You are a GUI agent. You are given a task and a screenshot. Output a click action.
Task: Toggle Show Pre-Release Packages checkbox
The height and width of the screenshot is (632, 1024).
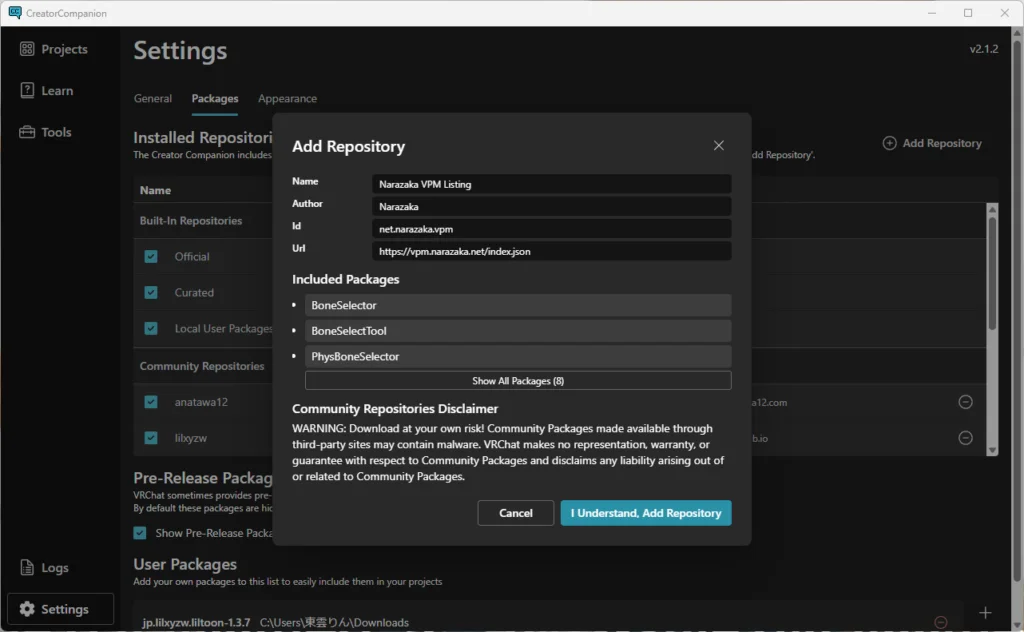140,533
